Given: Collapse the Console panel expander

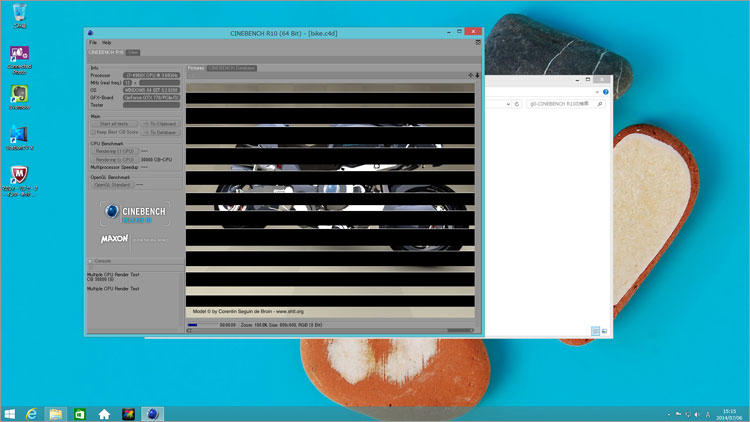Looking at the screenshot, I should pos(91,261).
